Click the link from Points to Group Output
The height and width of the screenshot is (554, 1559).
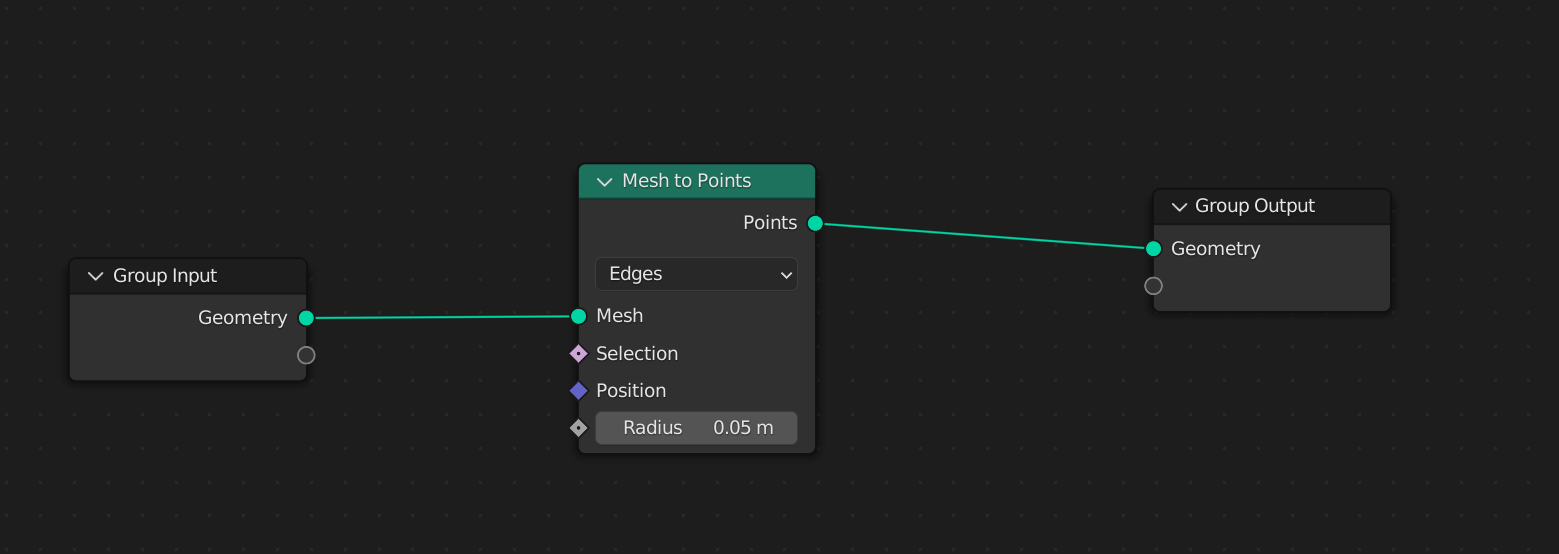[x=985, y=236]
